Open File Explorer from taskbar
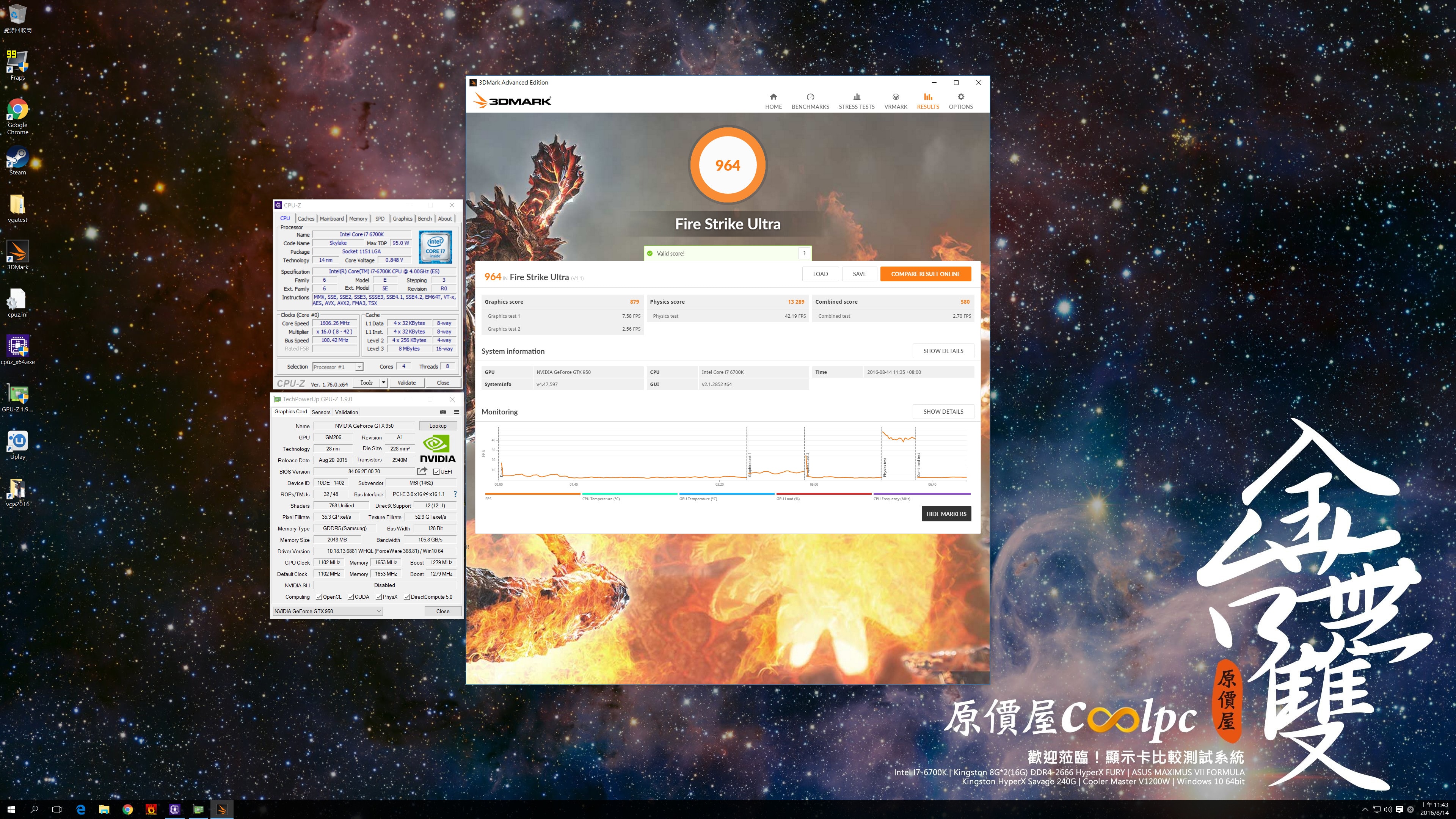The height and width of the screenshot is (819, 1456). [x=104, y=810]
